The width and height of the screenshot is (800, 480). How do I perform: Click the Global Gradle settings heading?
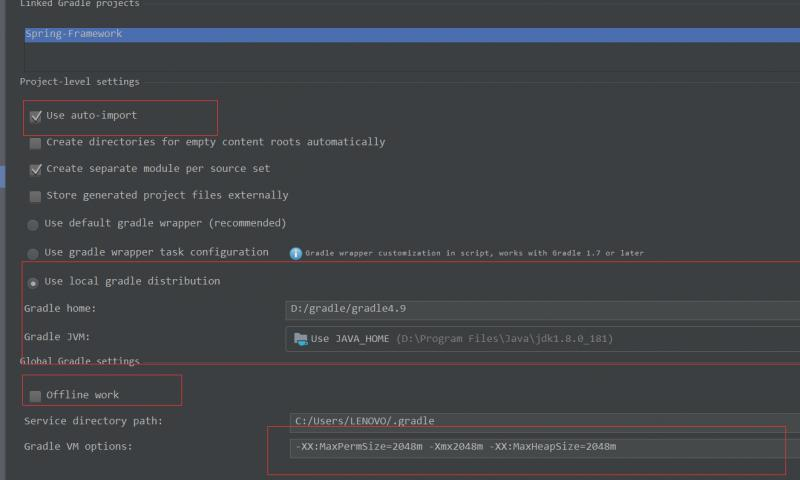[x=79, y=361]
